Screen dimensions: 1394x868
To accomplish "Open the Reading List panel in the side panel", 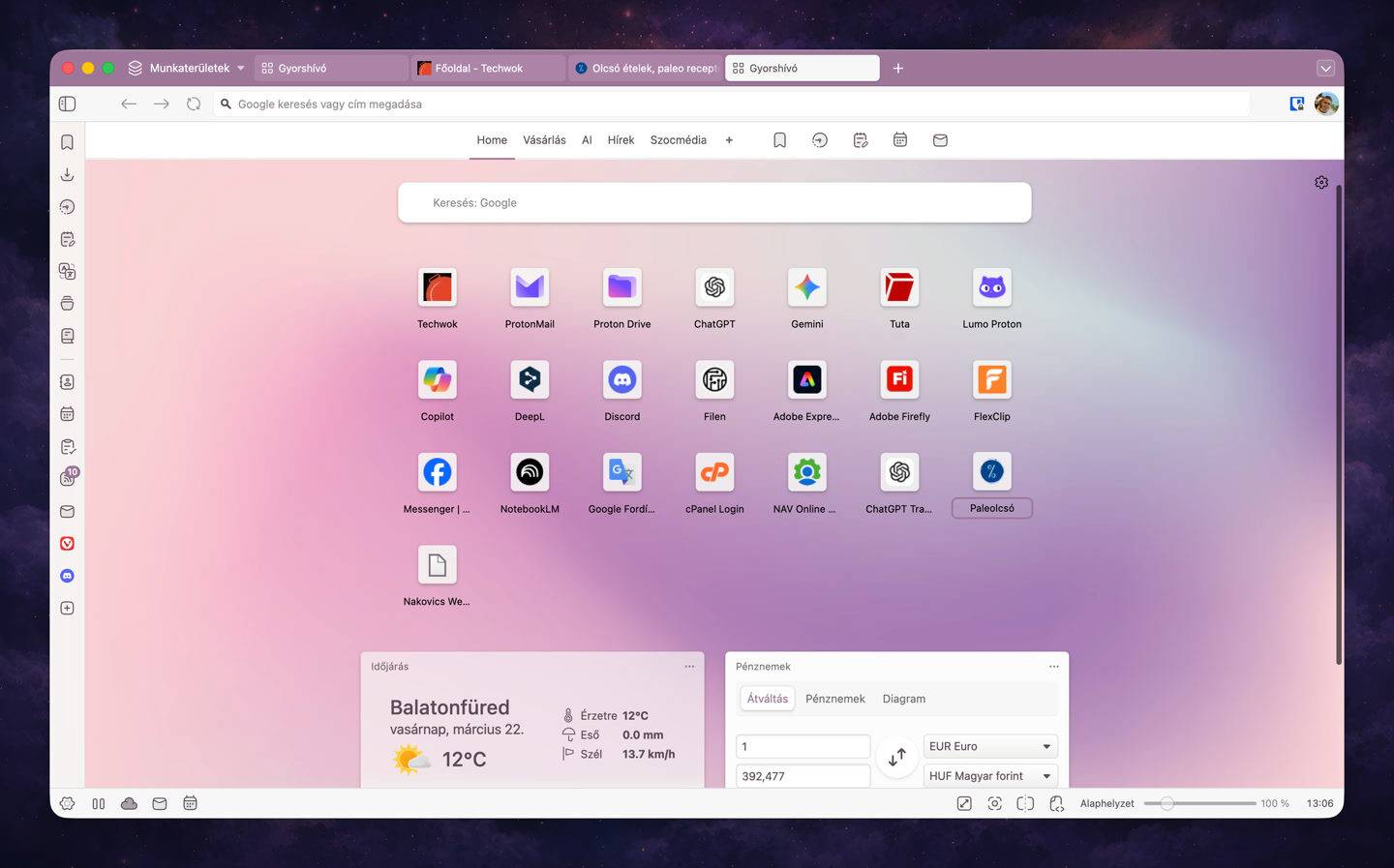I will [67, 336].
